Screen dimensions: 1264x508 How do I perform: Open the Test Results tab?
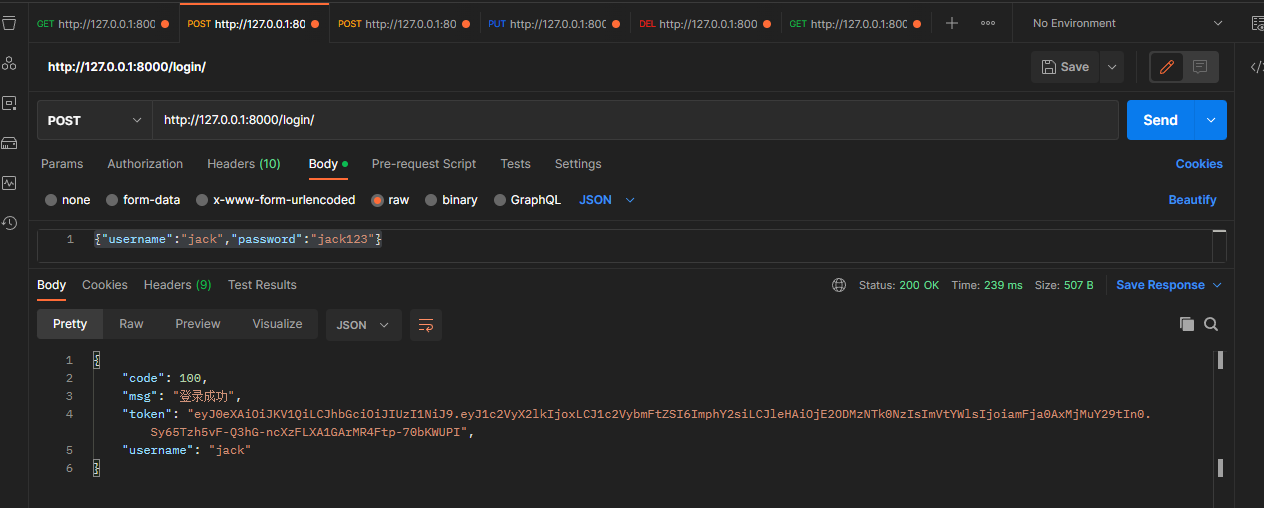[262, 285]
